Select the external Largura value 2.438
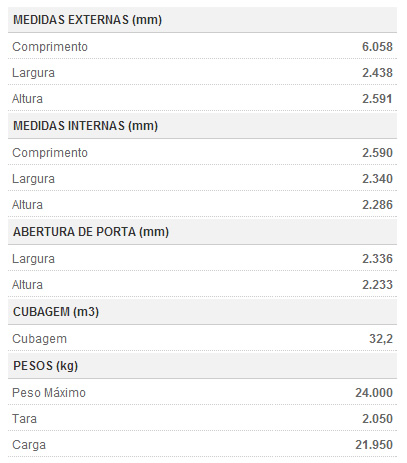Image resolution: width=407 pixels, height=463 pixels. [x=377, y=73]
